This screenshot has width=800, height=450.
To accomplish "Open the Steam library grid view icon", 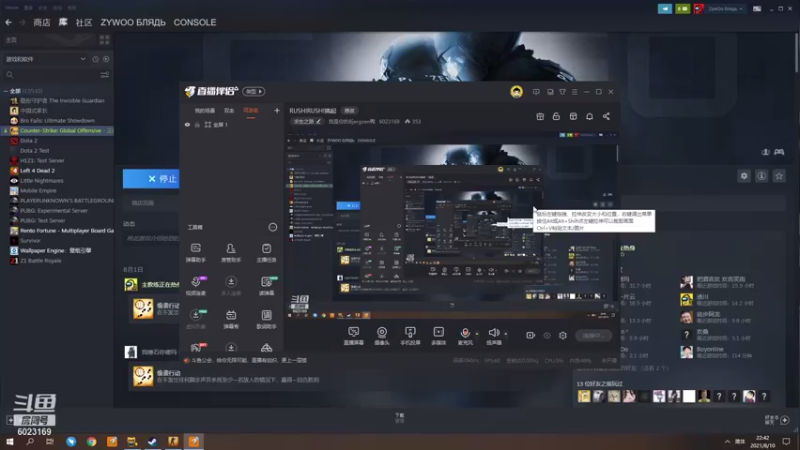I will point(105,40).
